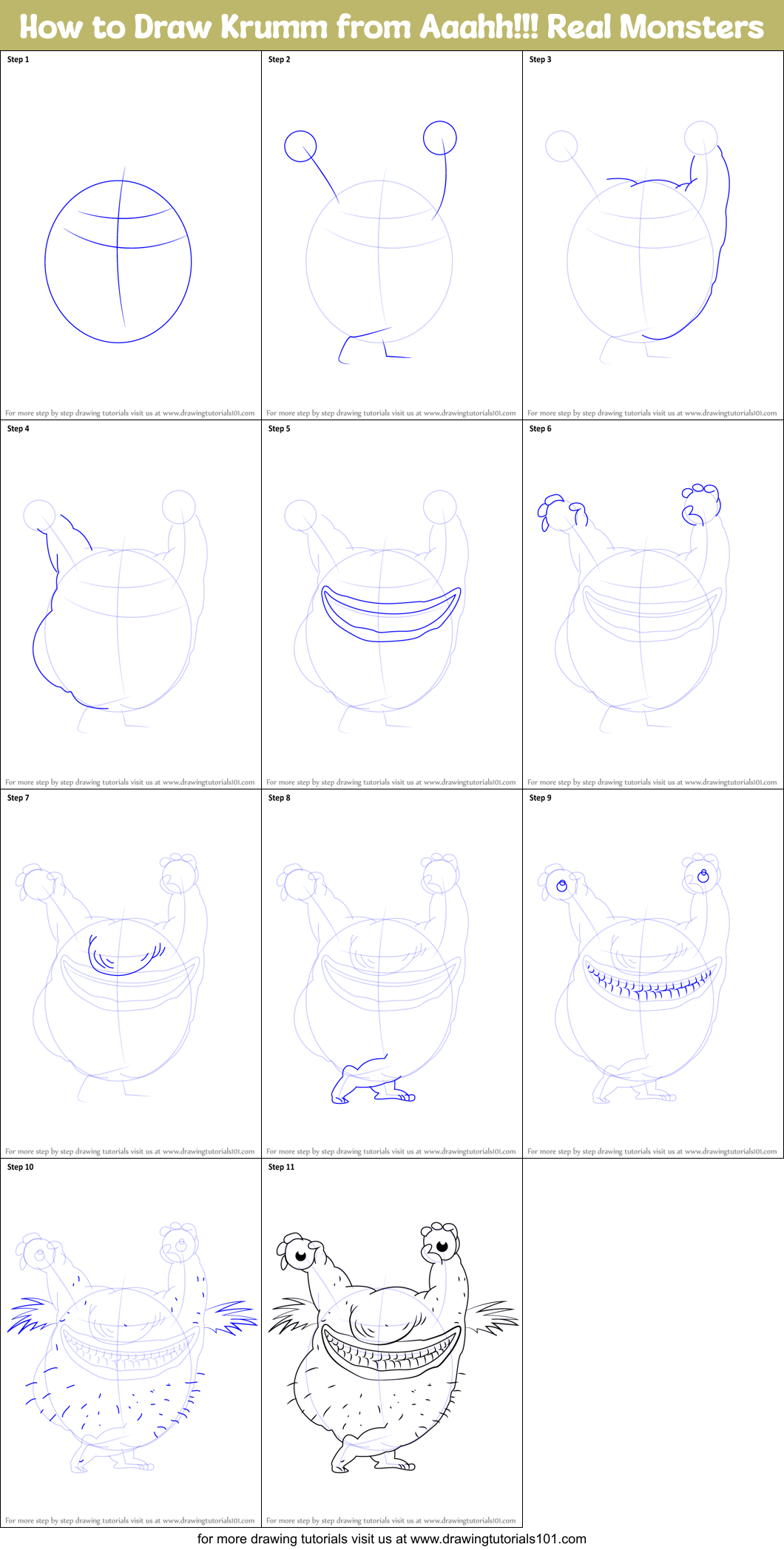Open drawingtutorials101.com link at page bottom

392,1538
